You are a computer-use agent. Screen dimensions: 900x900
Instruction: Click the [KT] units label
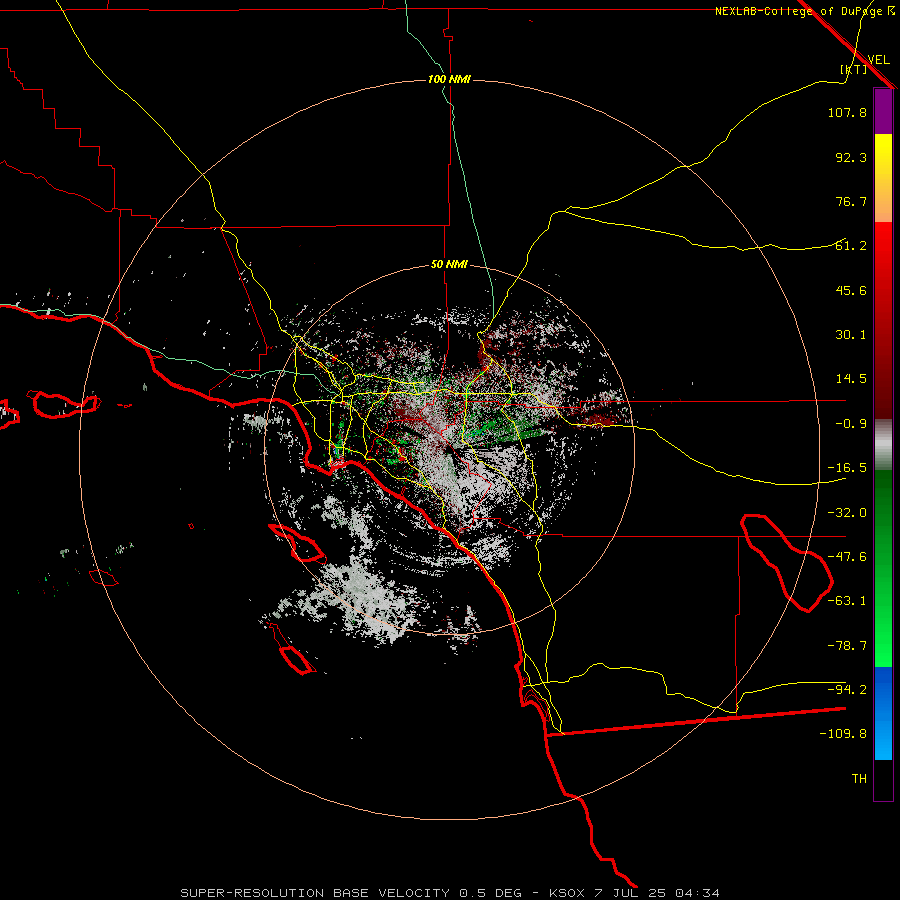[x=854, y=69]
